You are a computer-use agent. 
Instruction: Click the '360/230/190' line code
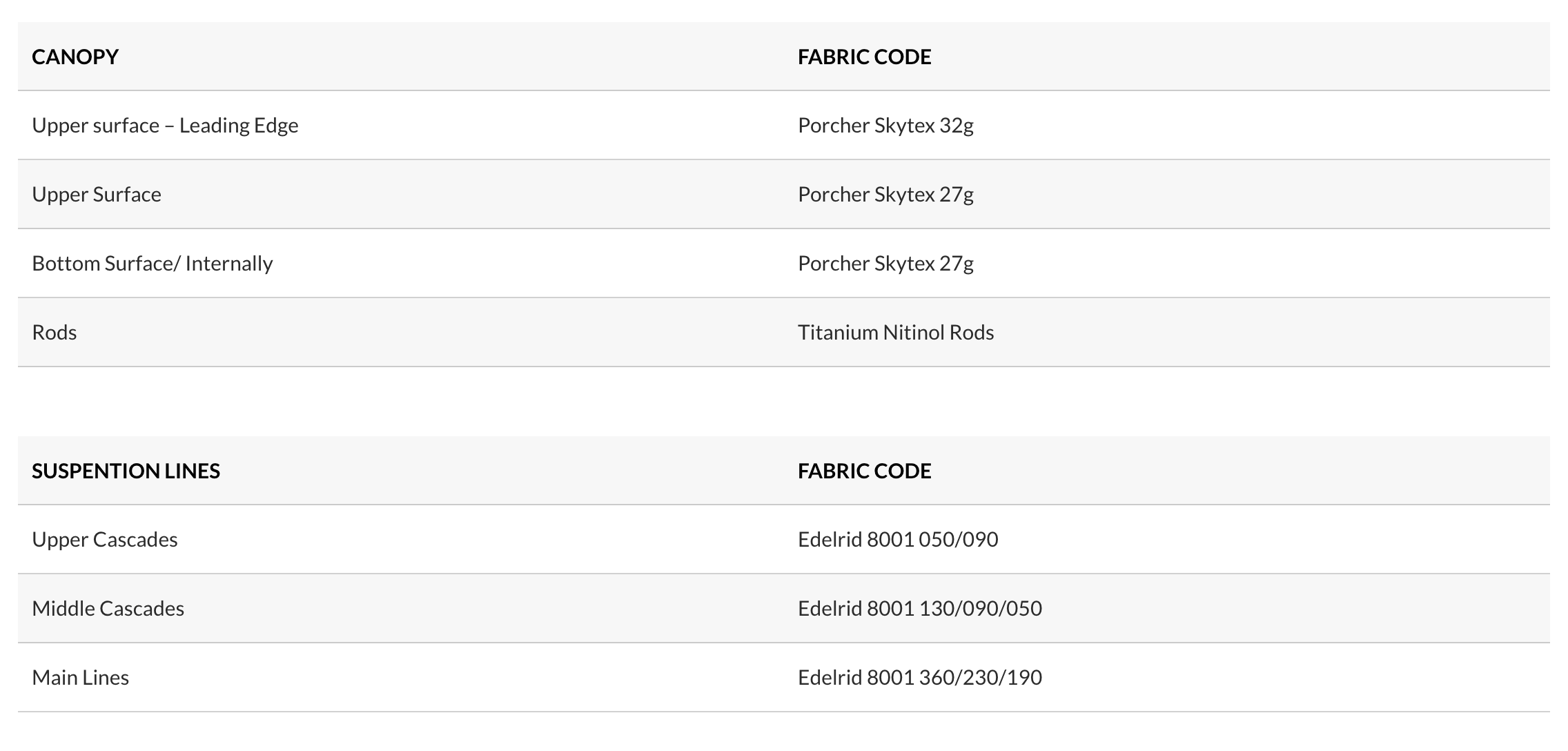(980, 678)
